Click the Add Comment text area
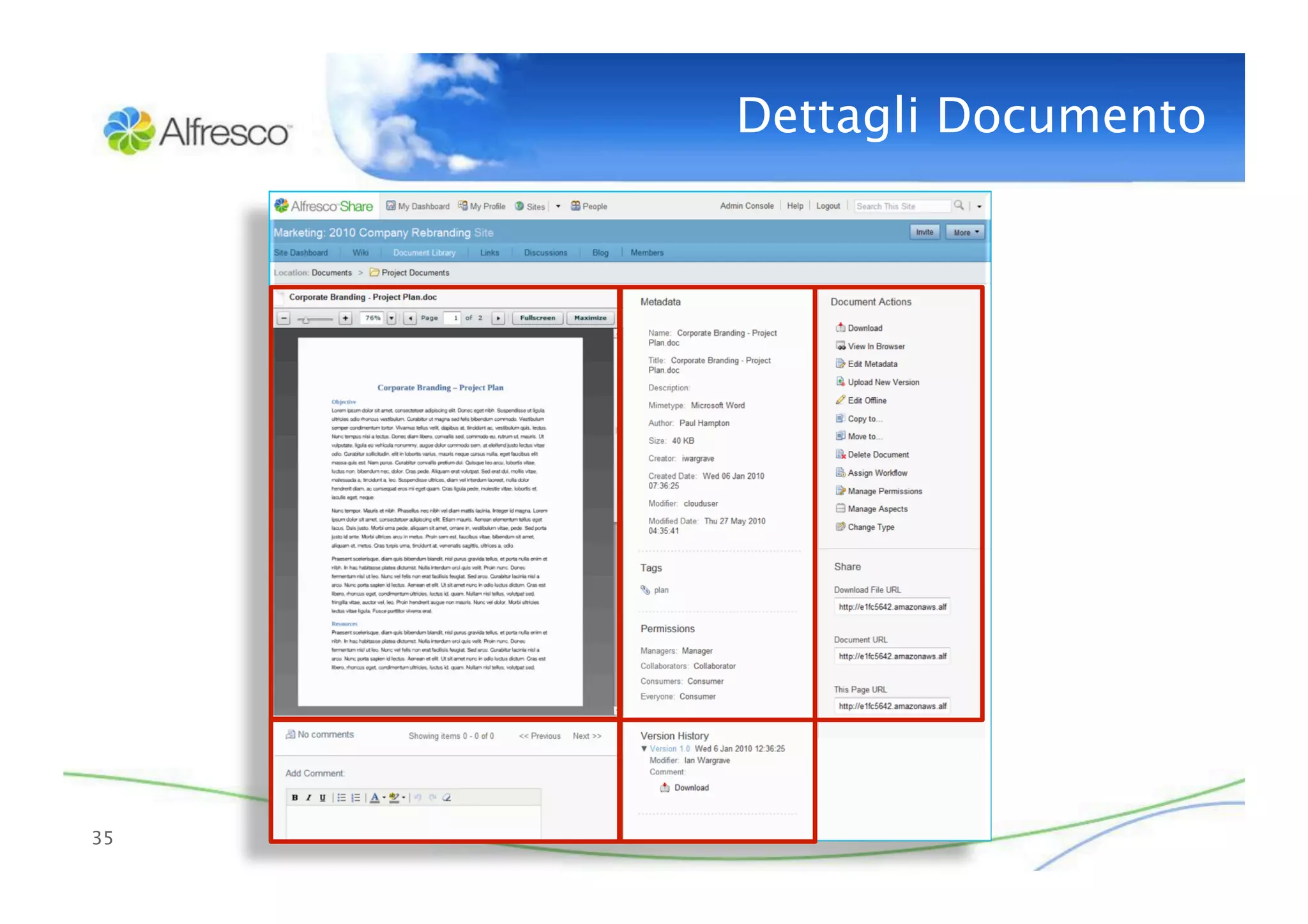The width and height of the screenshot is (1308, 924). coord(414,822)
